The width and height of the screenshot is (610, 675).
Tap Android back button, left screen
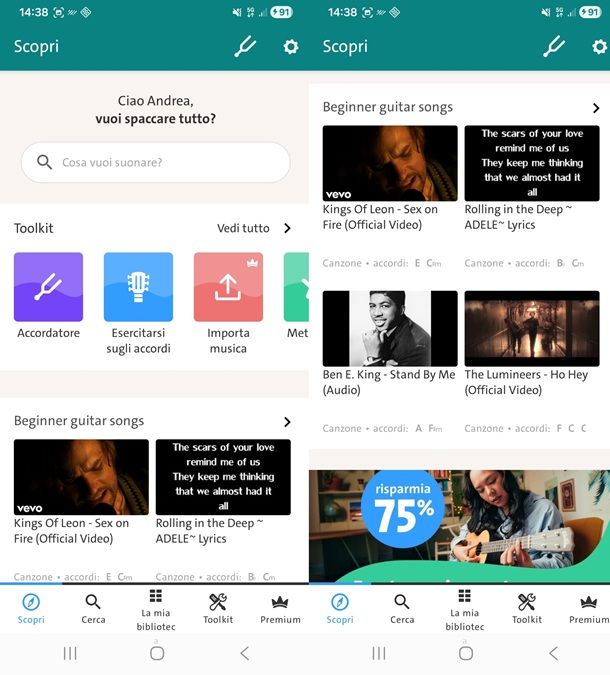click(x=245, y=653)
